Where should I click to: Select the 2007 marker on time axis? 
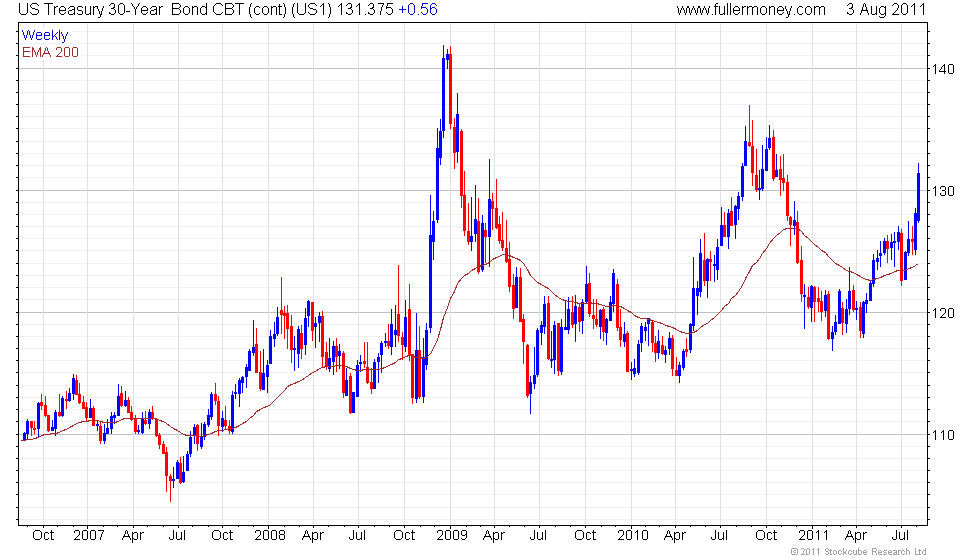[88, 536]
